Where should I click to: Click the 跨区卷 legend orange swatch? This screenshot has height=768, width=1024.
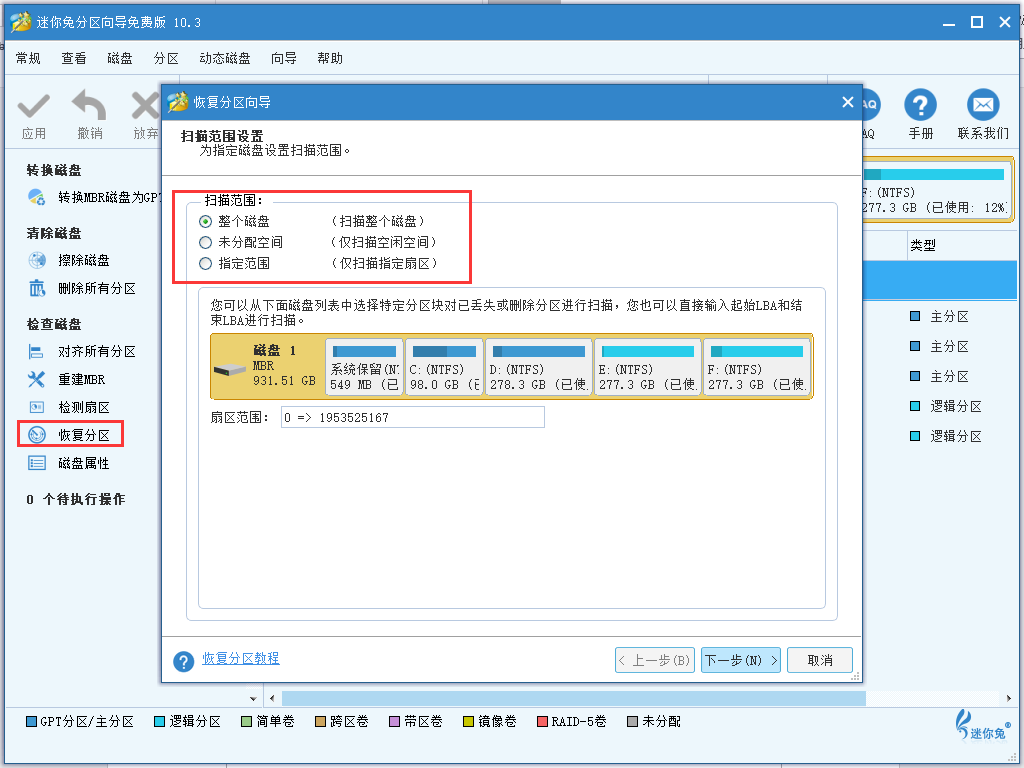[320, 722]
